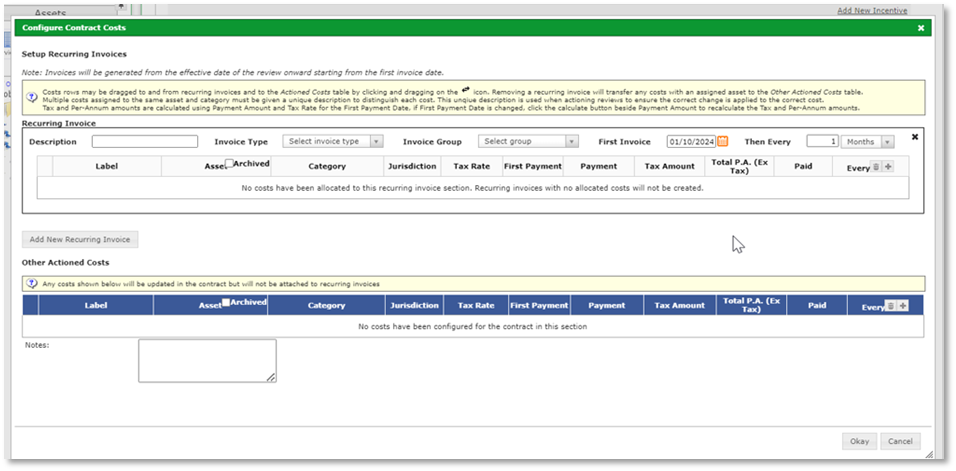Open the Months interval dropdown
956x471 pixels.
point(868,142)
